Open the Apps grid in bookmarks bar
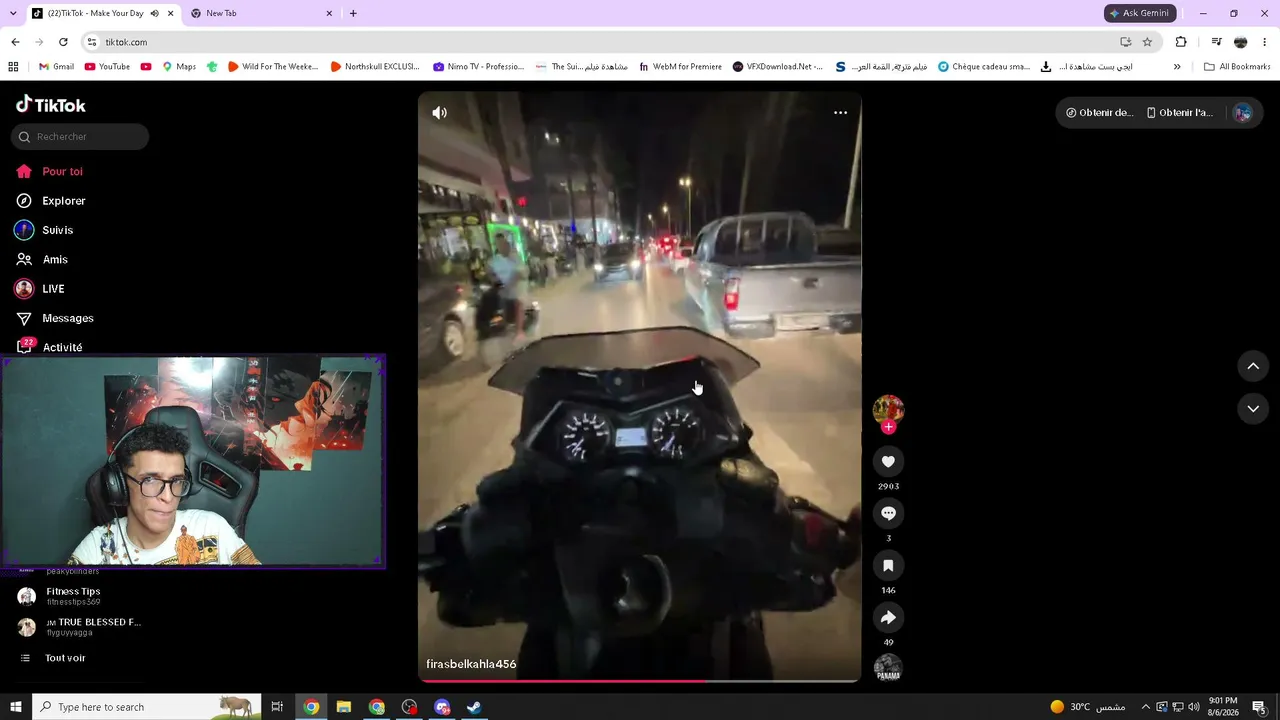Screen dimensions: 1280x720 point(13,67)
